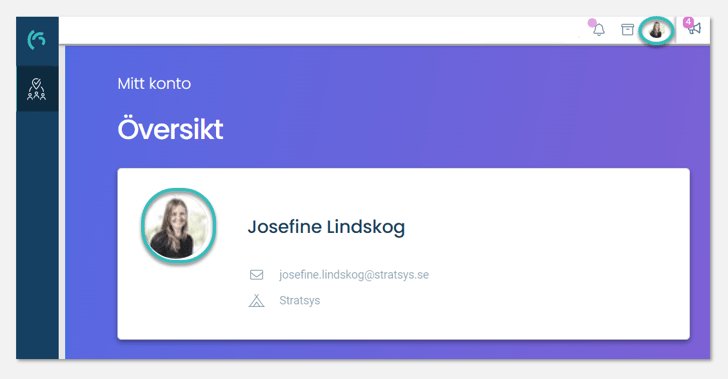The width and height of the screenshot is (728, 379).
Task: Click the Stratsys logo in the sidebar
Action: [37, 40]
